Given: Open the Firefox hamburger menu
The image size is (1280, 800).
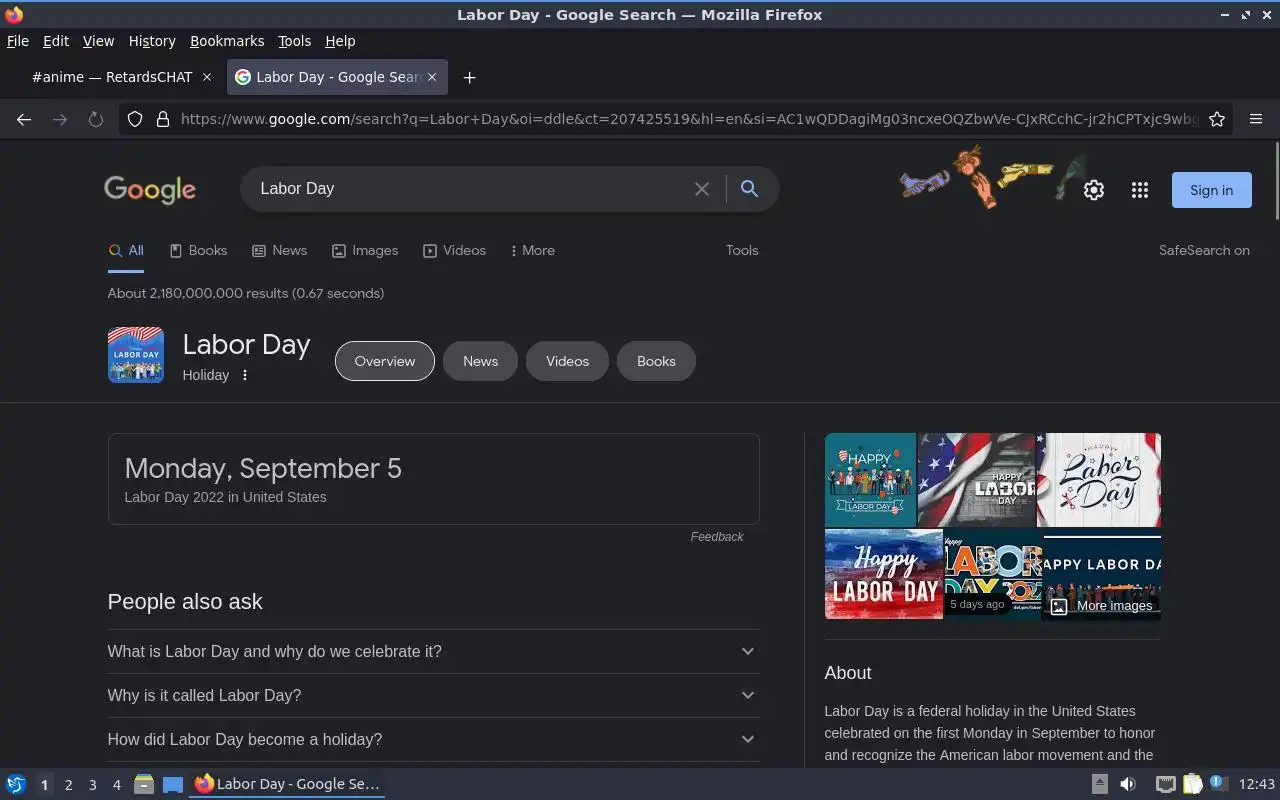Looking at the screenshot, I should click(x=1256, y=119).
